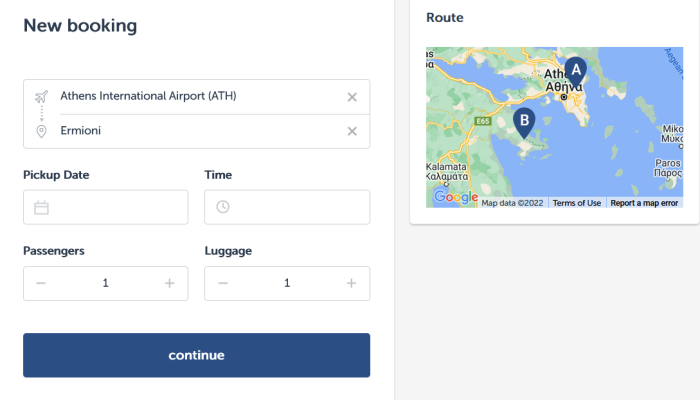Click the Athens International Airport (ATH) text field
This screenshot has height=400, width=700.
click(190, 97)
